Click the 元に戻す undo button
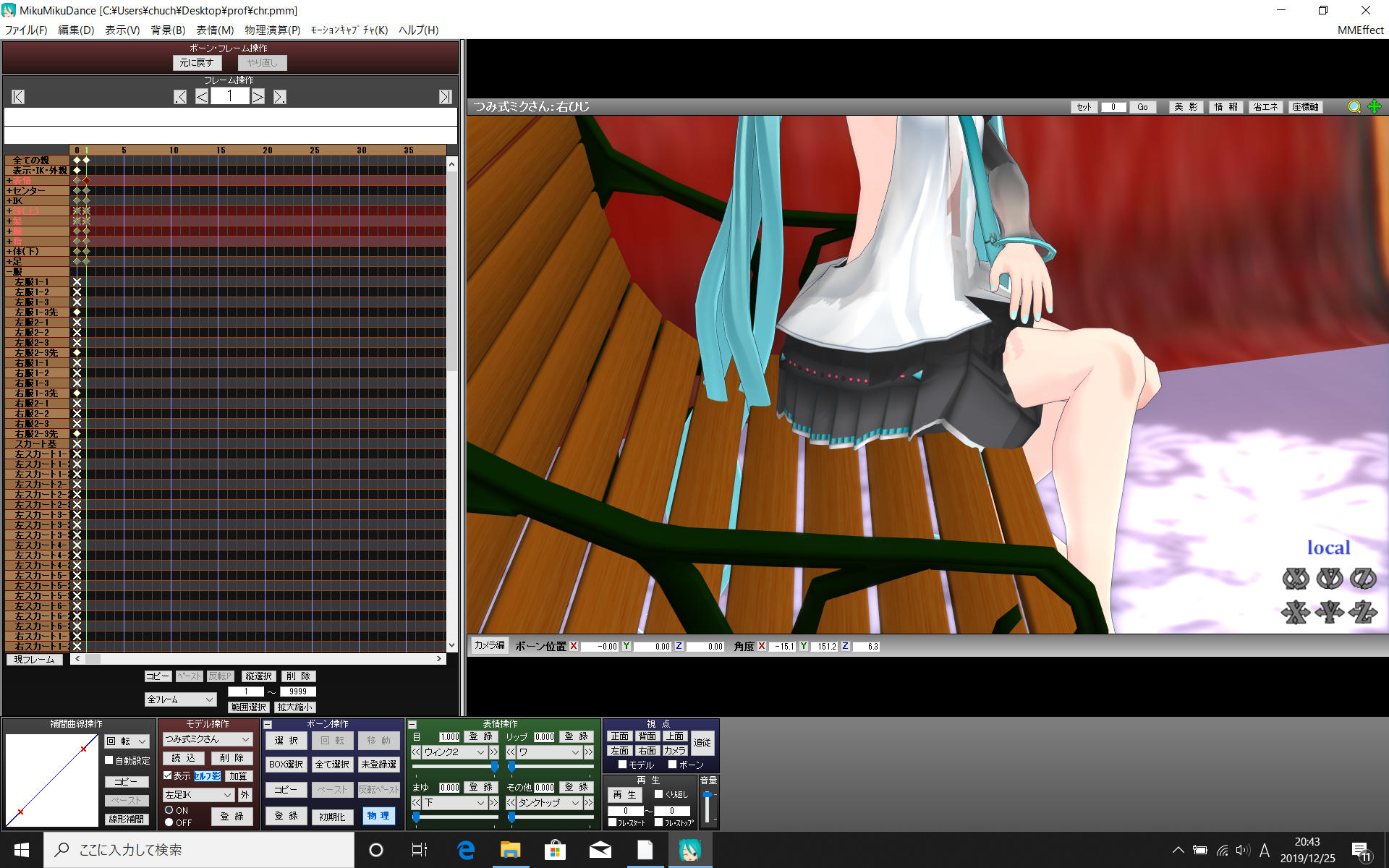1389x868 pixels. click(x=197, y=63)
